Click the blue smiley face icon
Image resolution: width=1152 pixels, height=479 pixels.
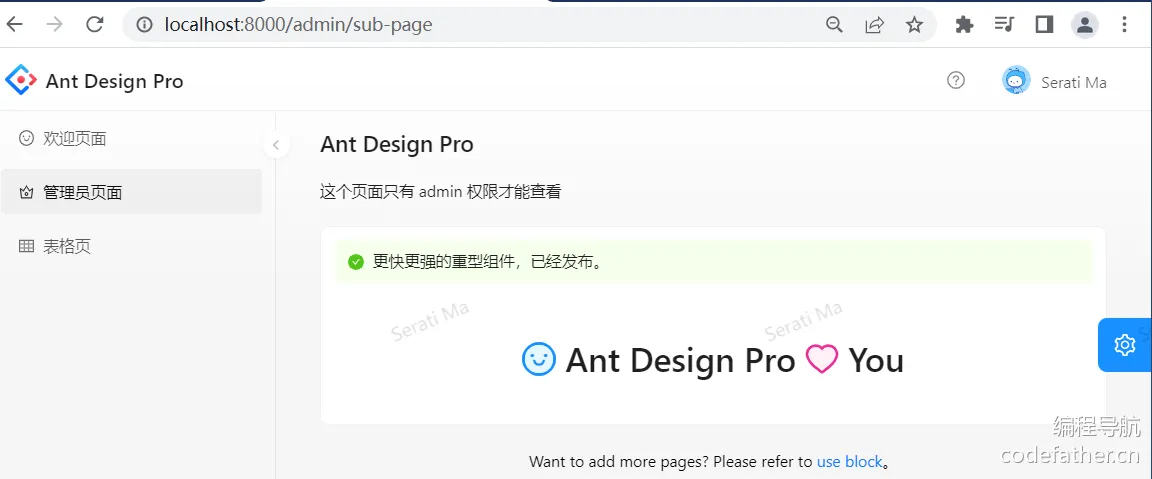tap(539, 359)
